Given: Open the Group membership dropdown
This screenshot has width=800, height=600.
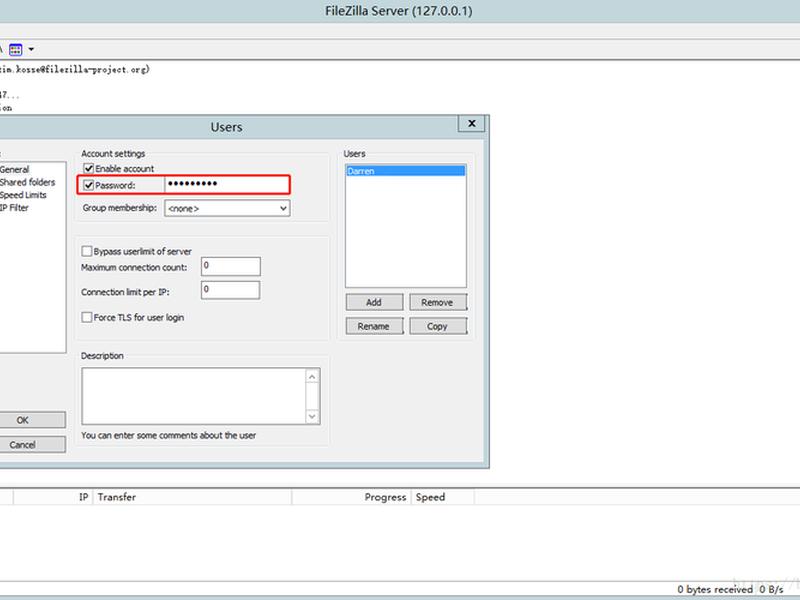Looking at the screenshot, I should click(227, 208).
